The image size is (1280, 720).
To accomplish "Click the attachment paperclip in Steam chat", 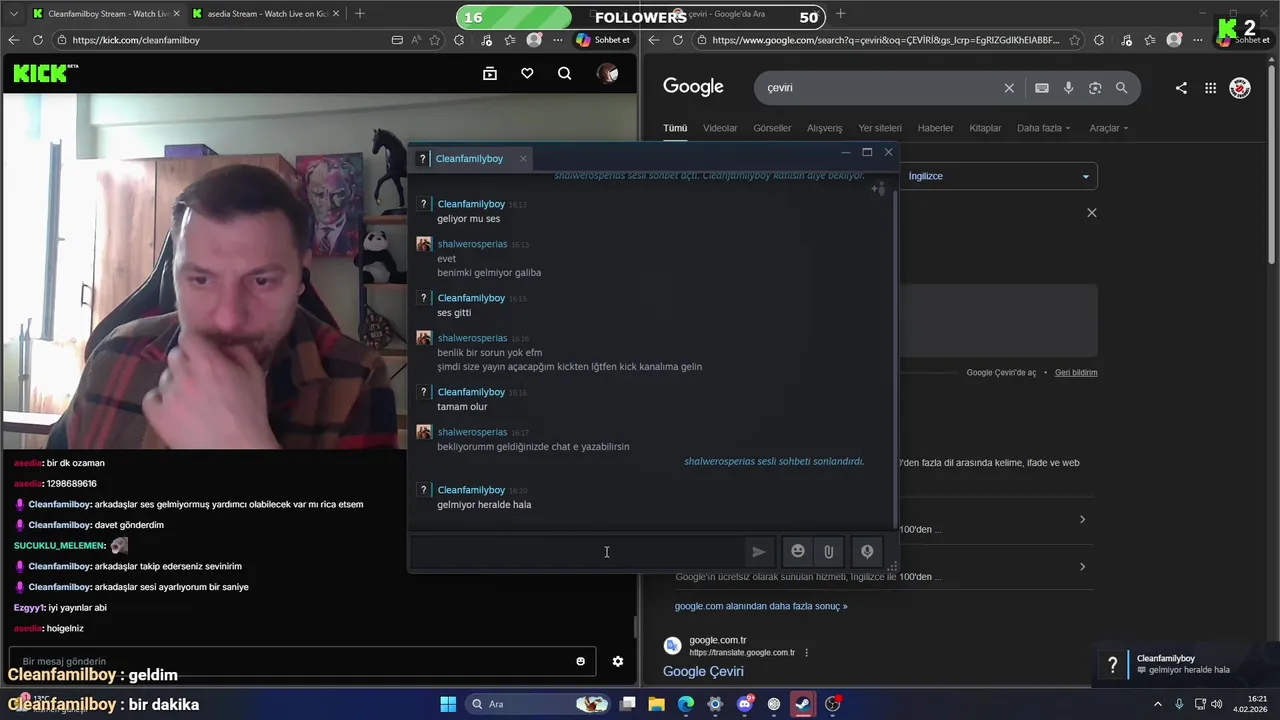I will (x=829, y=551).
